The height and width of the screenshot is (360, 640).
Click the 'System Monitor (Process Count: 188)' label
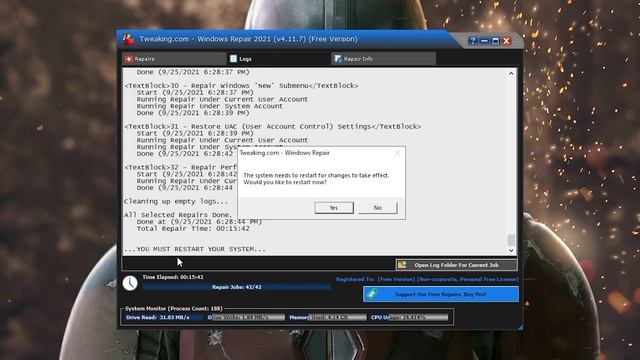tap(174, 309)
